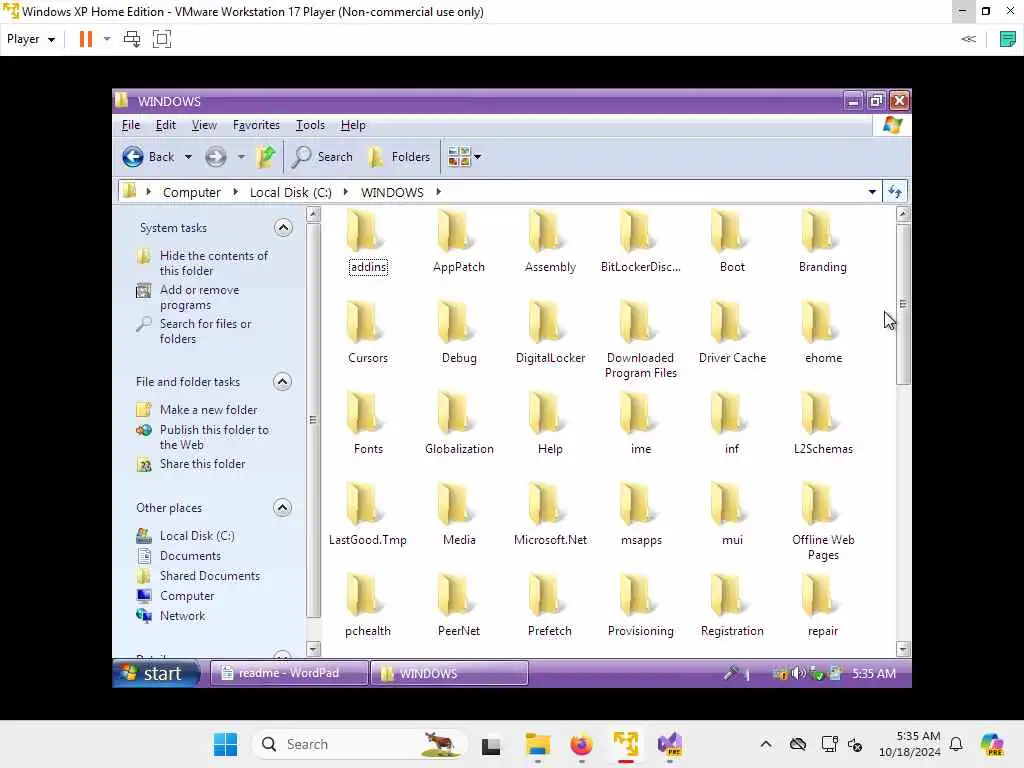Select the Branding folder icon
The width and height of the screenshot is (1024, 768).
click(819, 231)
